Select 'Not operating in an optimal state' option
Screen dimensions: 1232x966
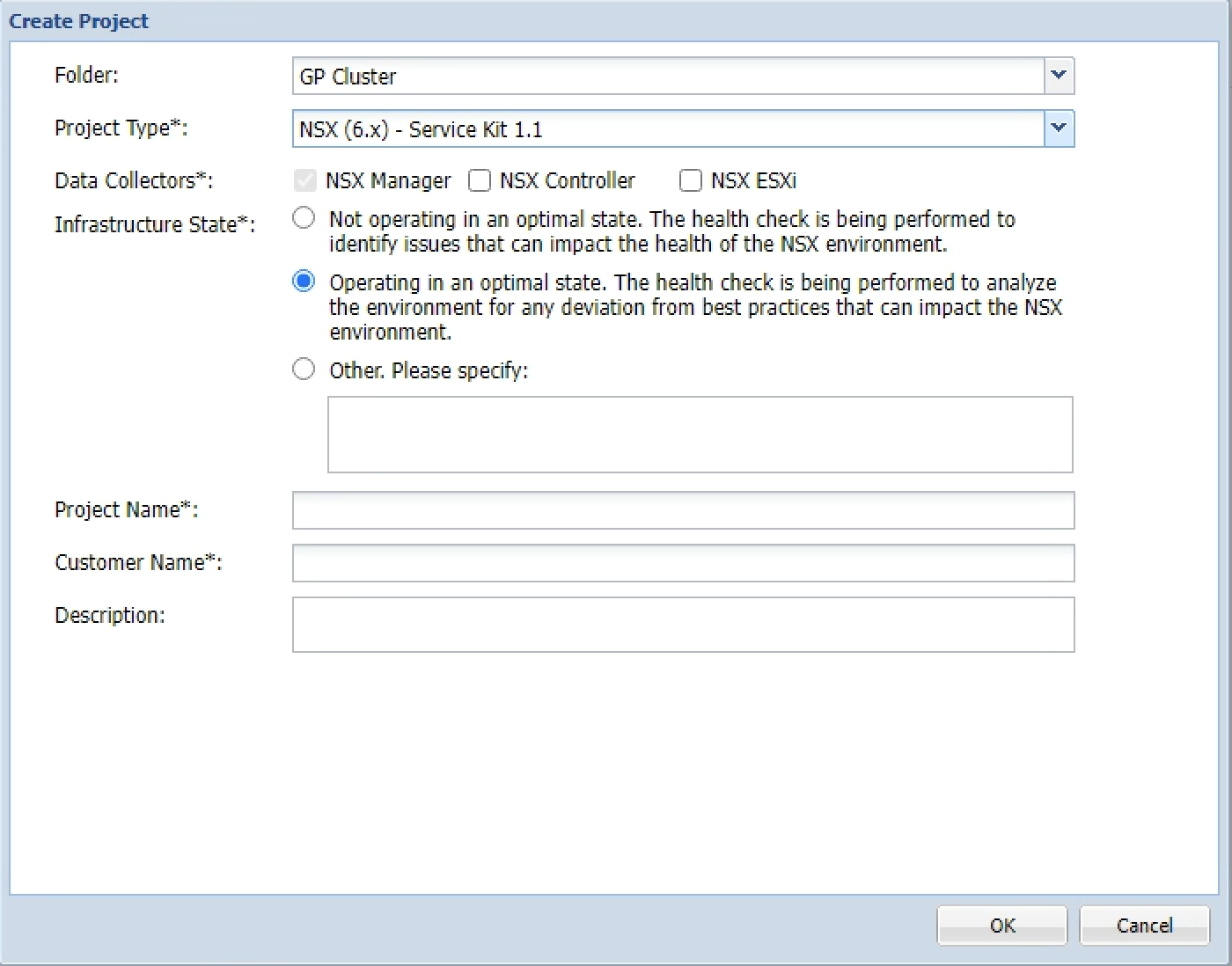coord(304,217)
